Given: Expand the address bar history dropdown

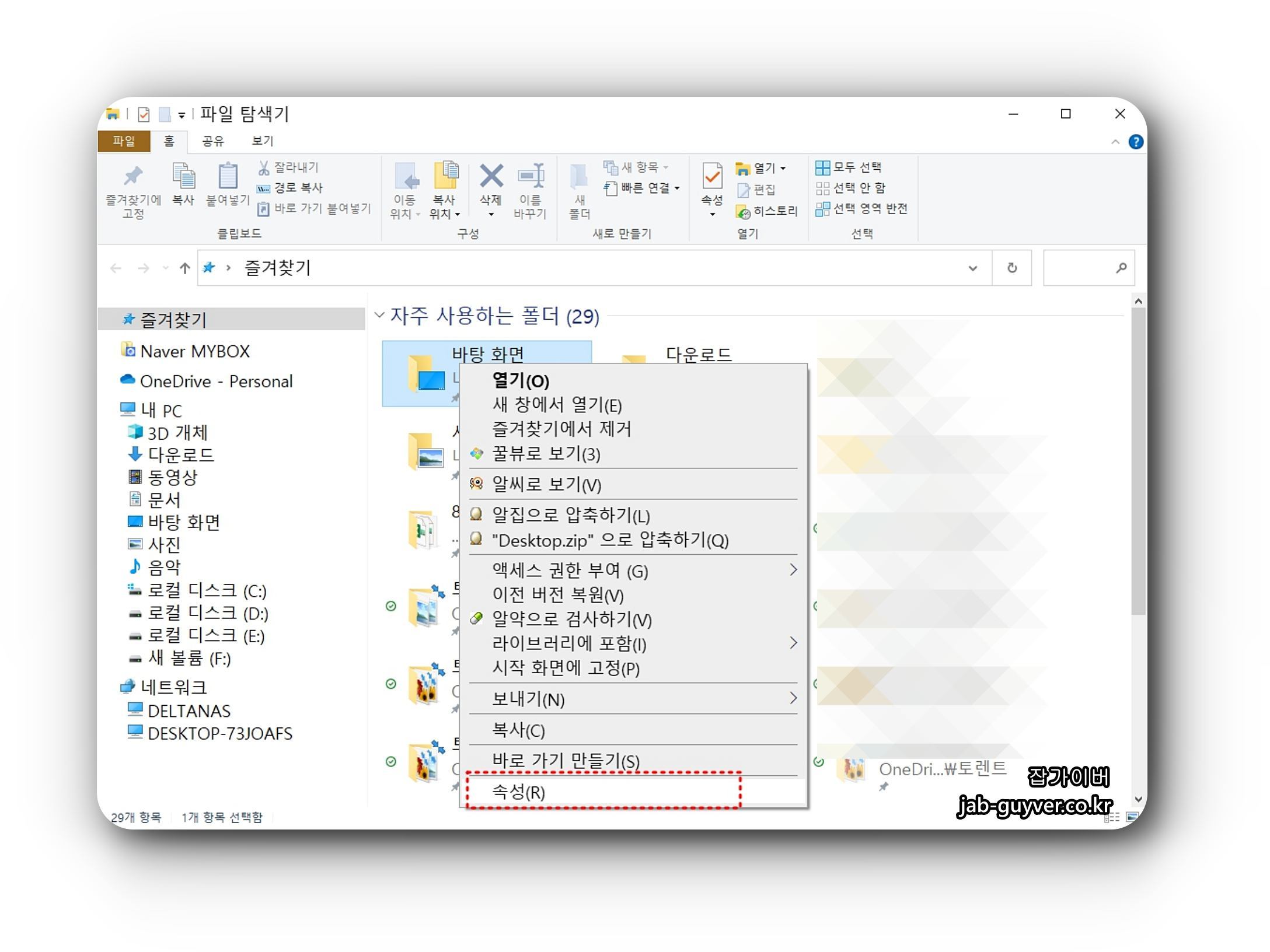Looking at the screenshot, I should point(972,268).
